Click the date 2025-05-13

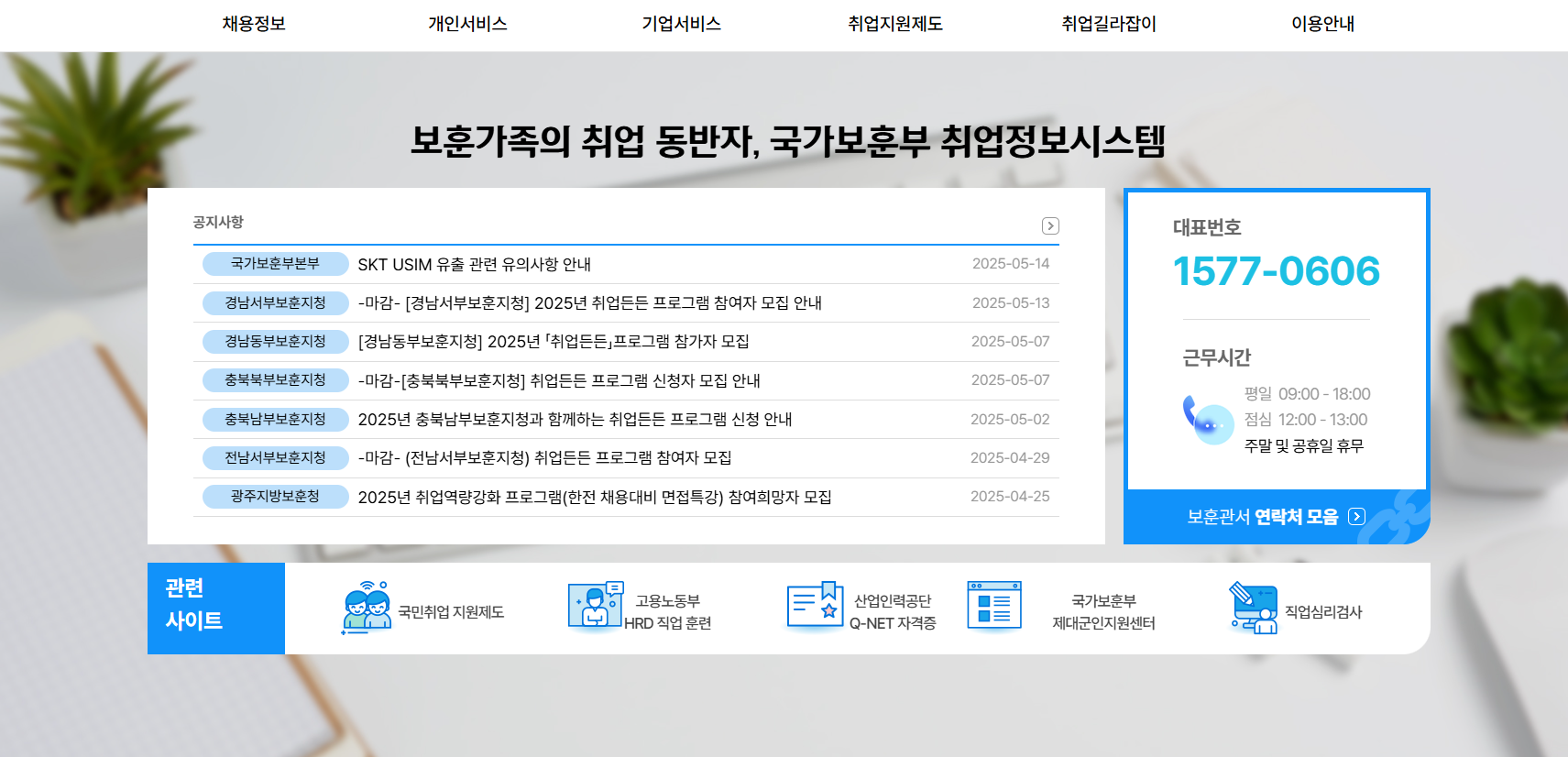(1011, 302)
